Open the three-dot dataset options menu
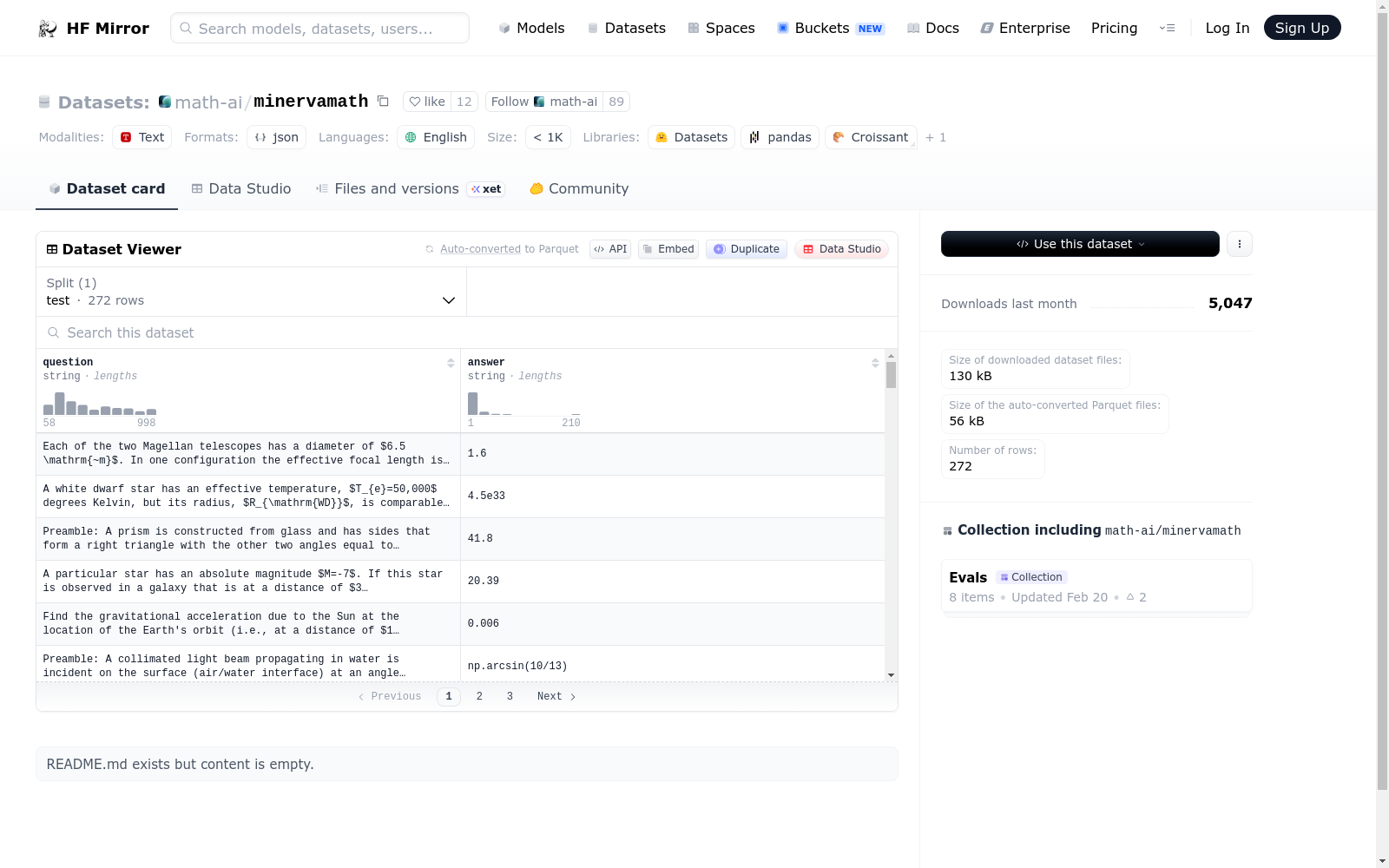 click(1240, 244)
